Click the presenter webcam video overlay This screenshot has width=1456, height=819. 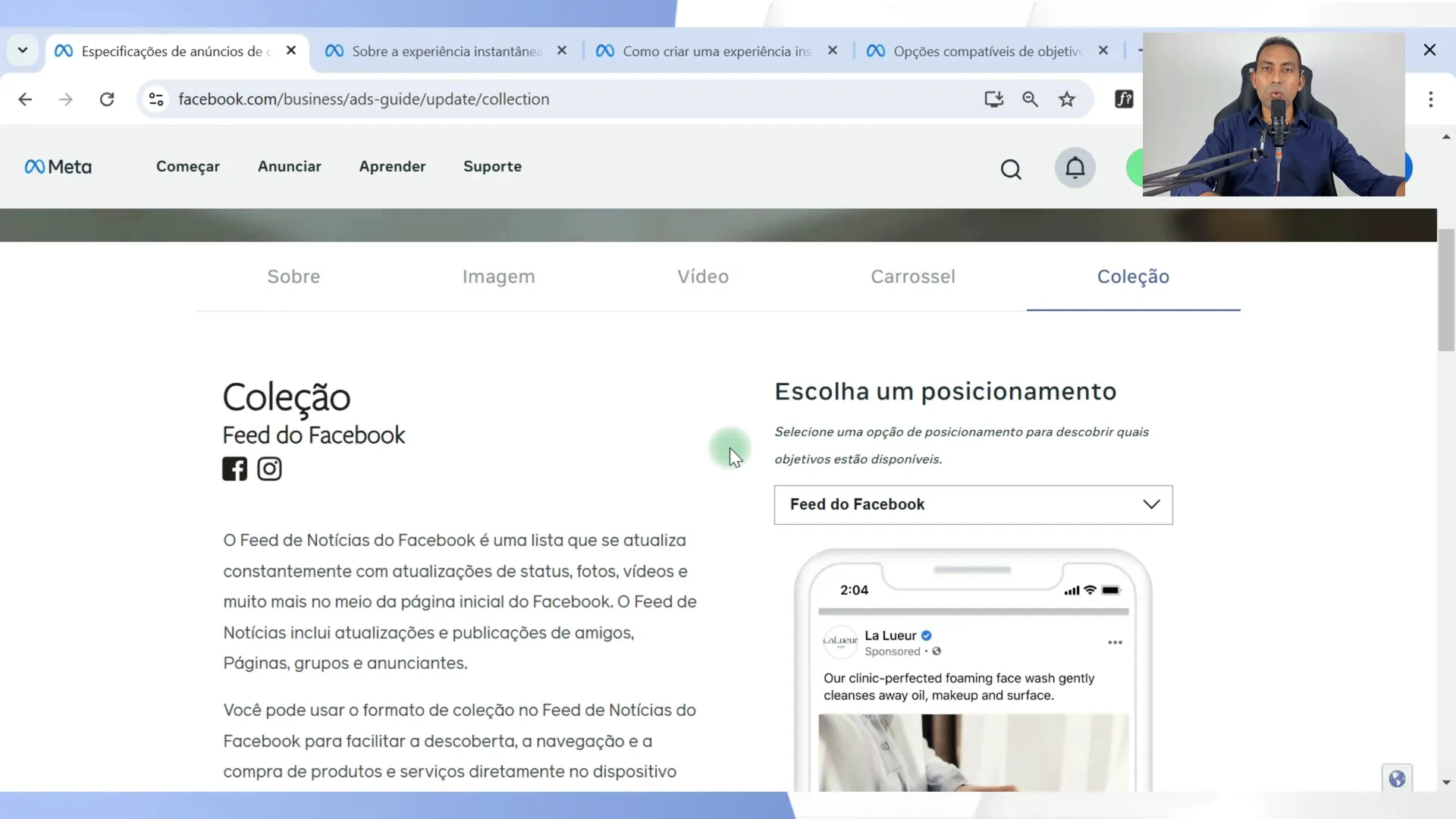1273,115
